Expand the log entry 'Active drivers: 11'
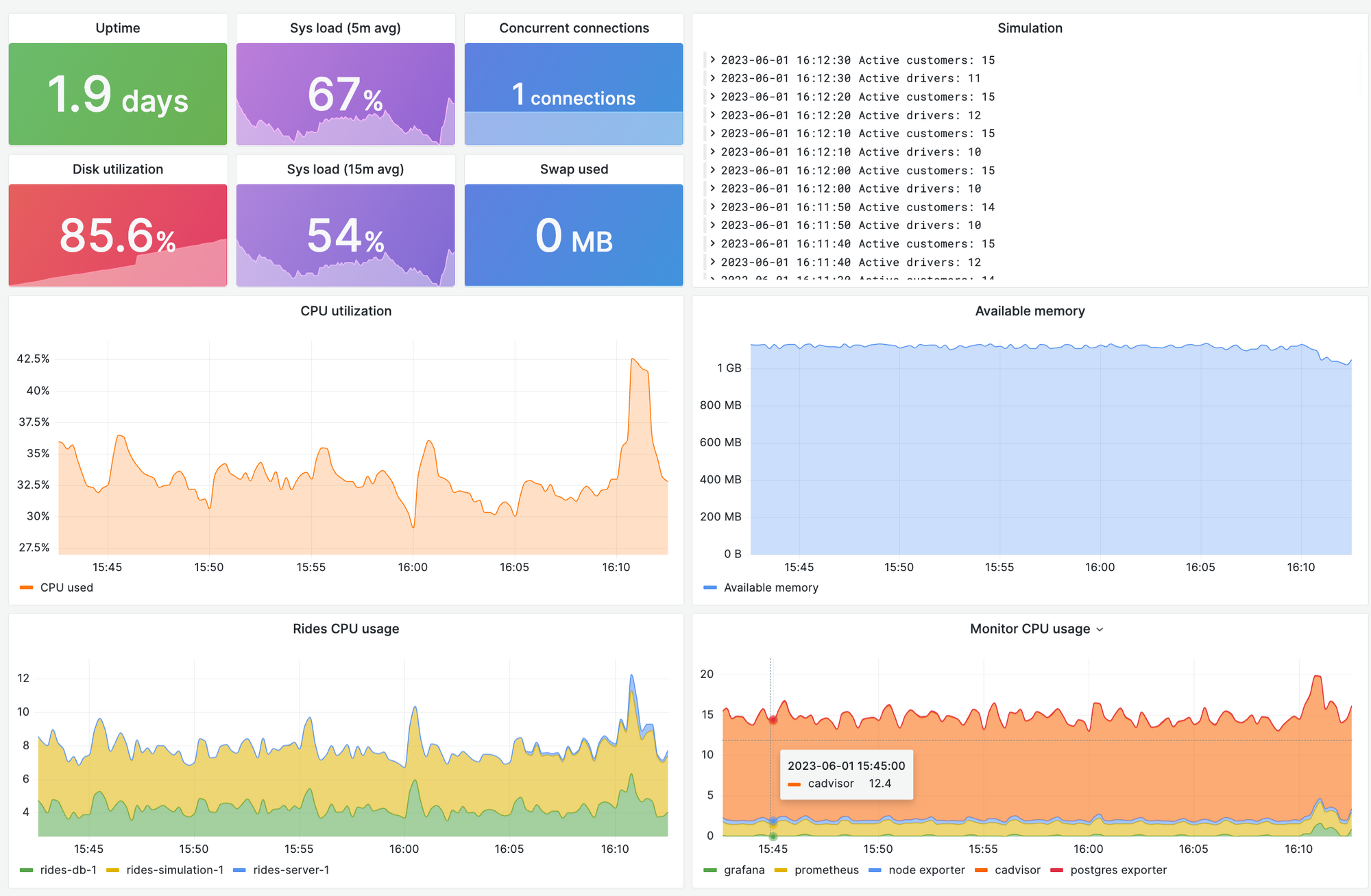This screenshot has height=896, width=1371. [x=713, y=78]
